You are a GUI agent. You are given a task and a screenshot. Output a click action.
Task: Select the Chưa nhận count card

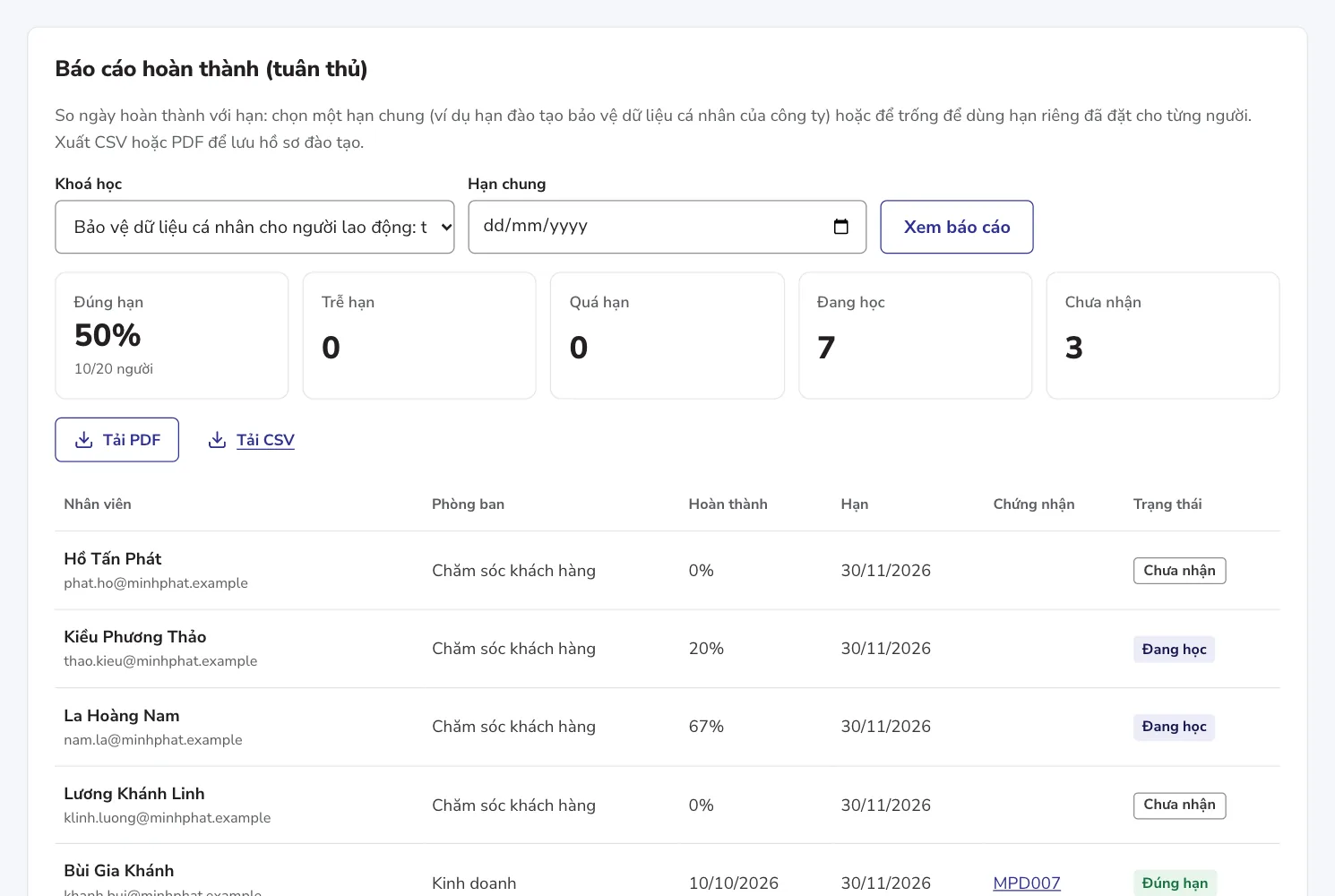pyautogui.click(x=1163, y=335)
